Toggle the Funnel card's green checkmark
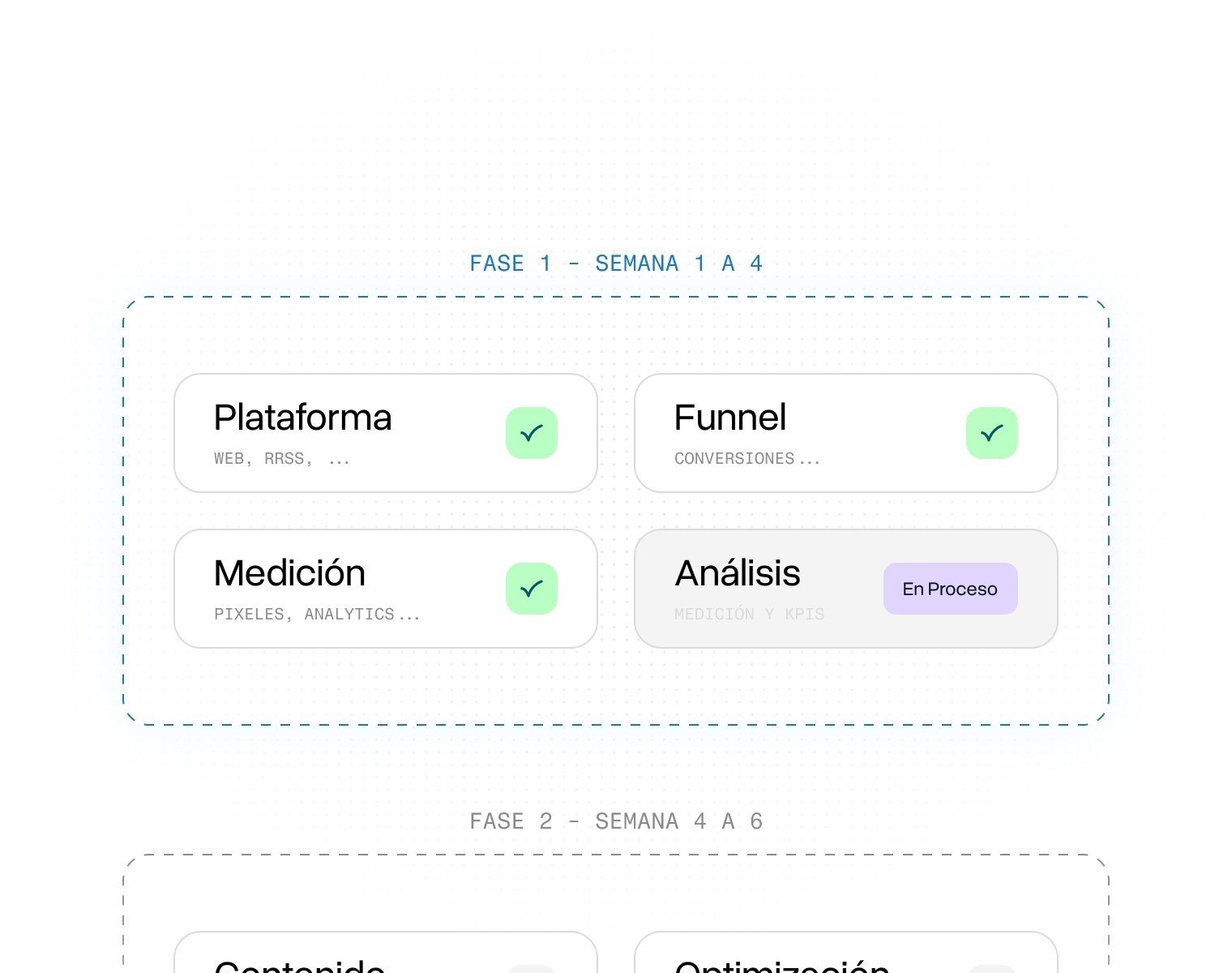The height and width of the screenshot is (973, 1232). (x=991, y=433)
